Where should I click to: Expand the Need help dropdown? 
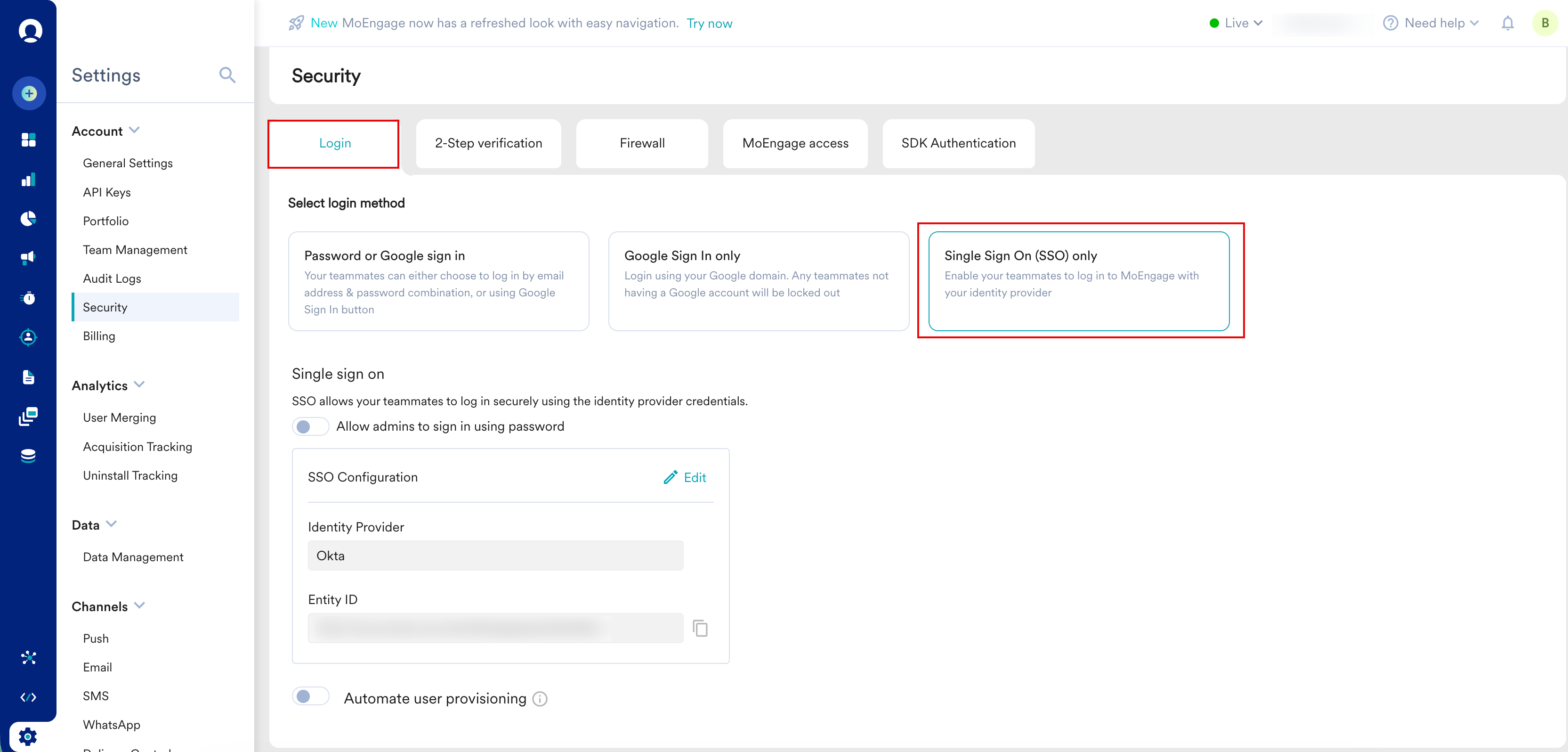tap(1431, 23)
